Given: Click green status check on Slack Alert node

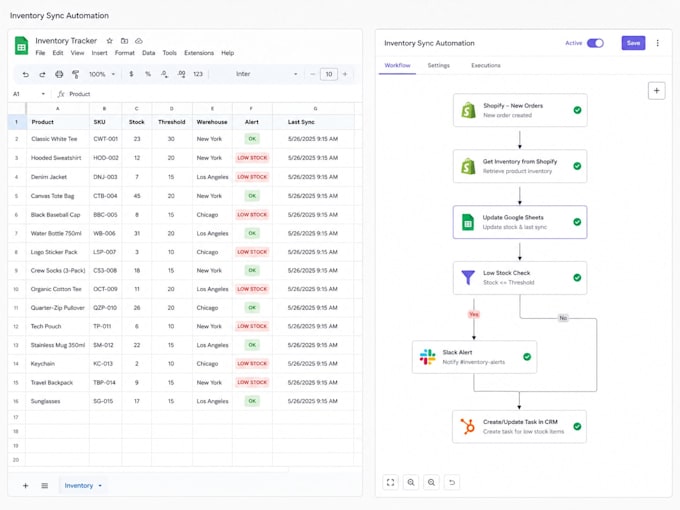Looking at the screenshot, I should click(x=527, y=357).
